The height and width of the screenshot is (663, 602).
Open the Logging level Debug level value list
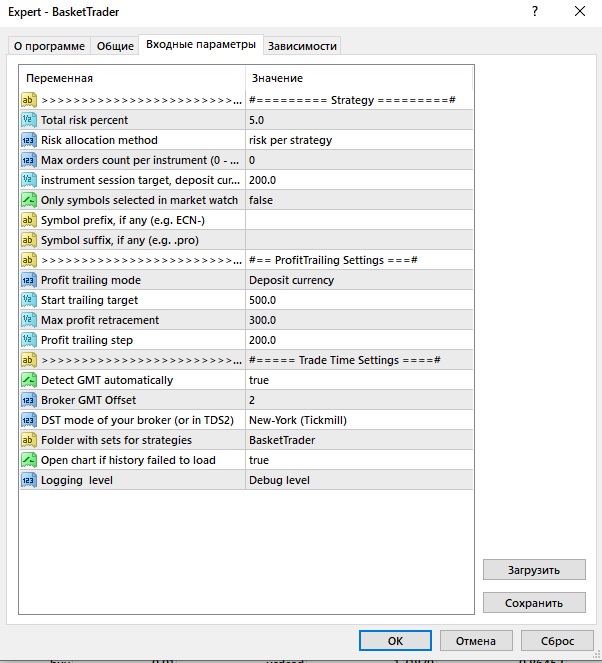tap(359, 480)
